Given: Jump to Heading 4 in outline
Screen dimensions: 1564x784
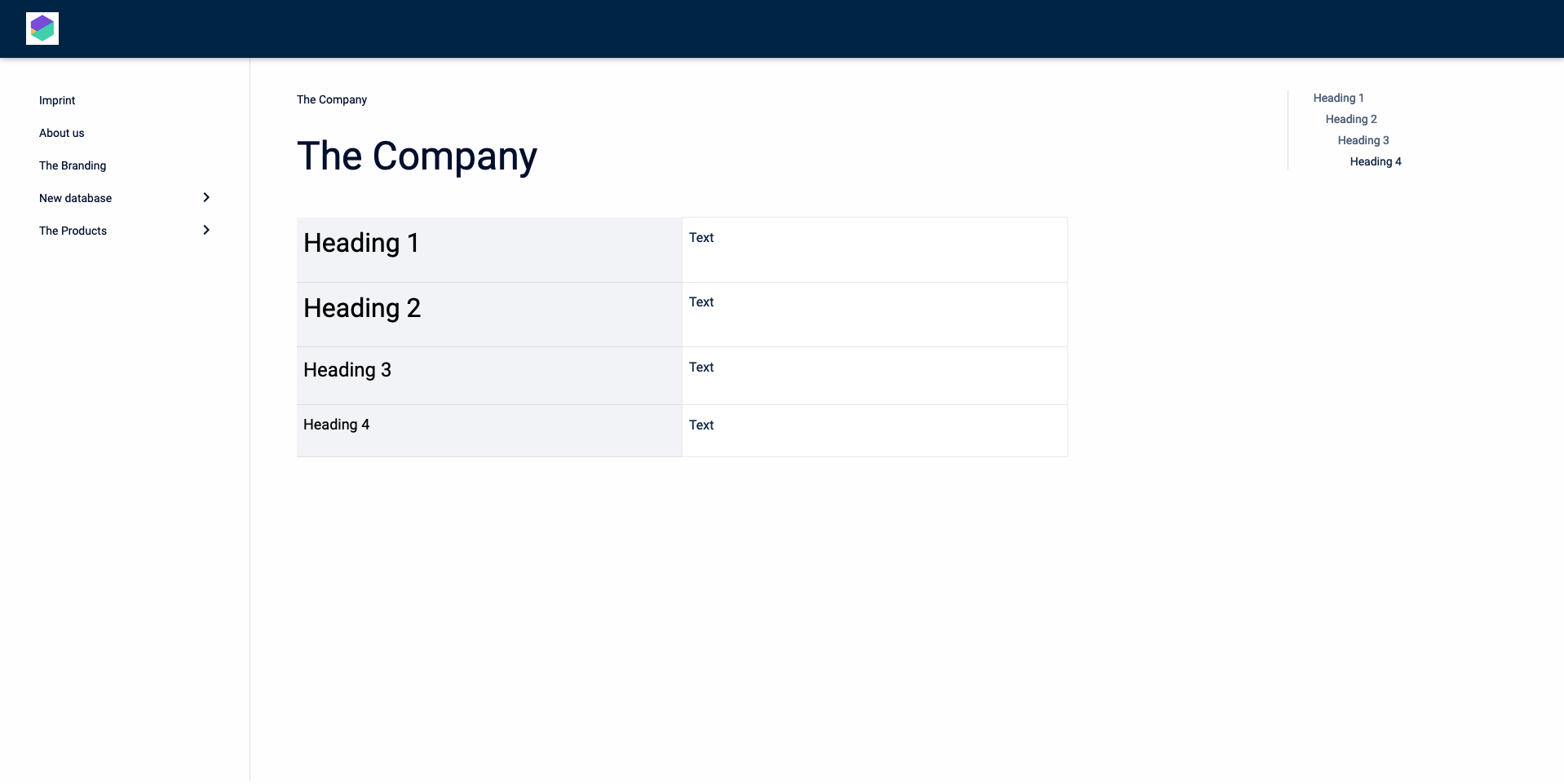Looking at the screenshot, I should coord(1375,161).
